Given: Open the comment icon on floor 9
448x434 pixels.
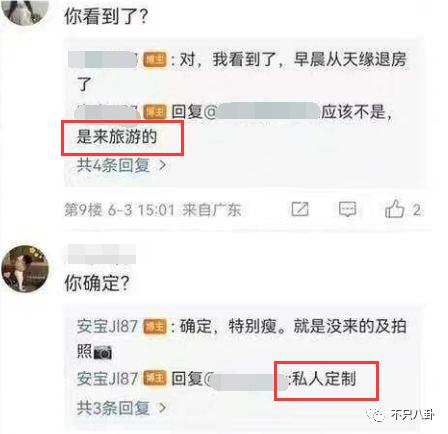Looking at the screenshot, I should pos(347,209).
